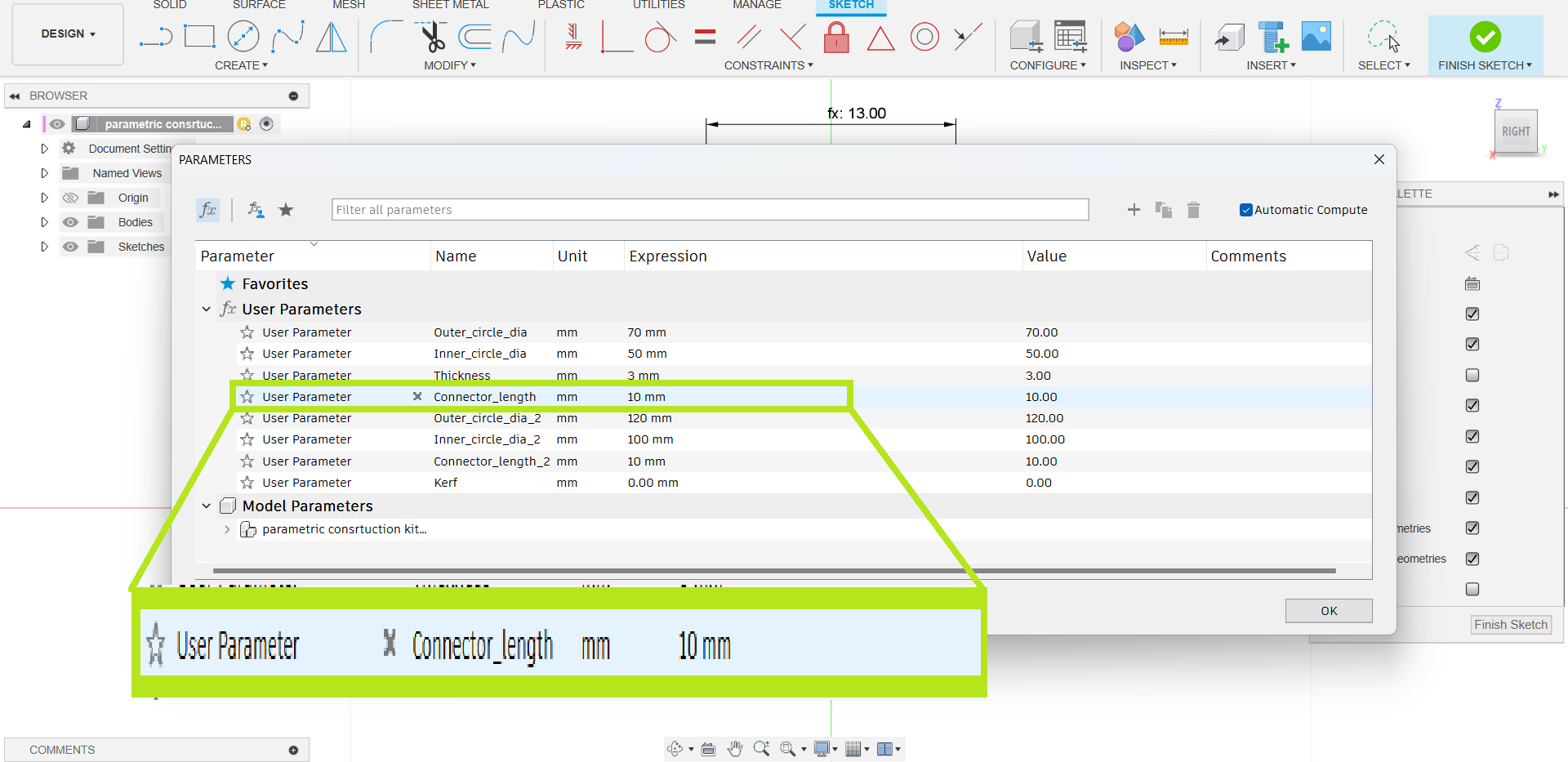The image size is (1568, 762).
Task: Collapse the User Parameters group
Action: pos(207,310)
